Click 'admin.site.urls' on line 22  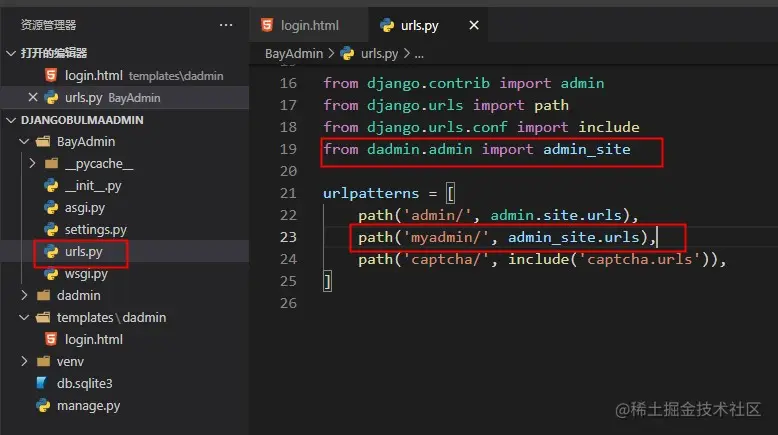[x=556, y=215]
